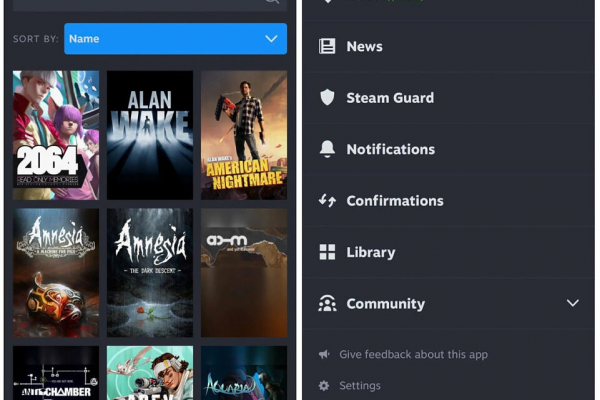Select the Library grid icon
The image size is (600, 400).
327,252
